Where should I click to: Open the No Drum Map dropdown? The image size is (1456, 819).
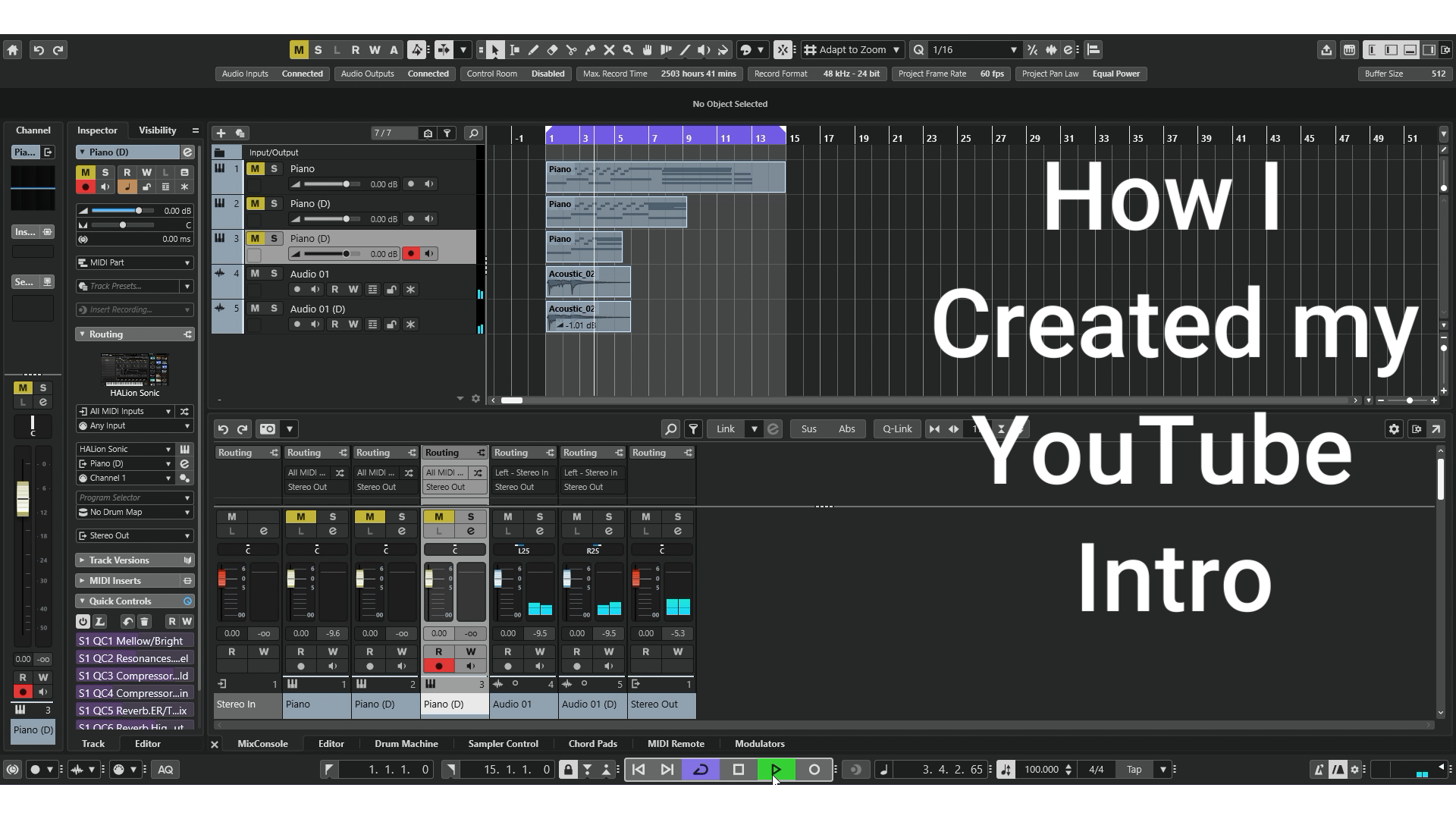[x=135, y=512]
